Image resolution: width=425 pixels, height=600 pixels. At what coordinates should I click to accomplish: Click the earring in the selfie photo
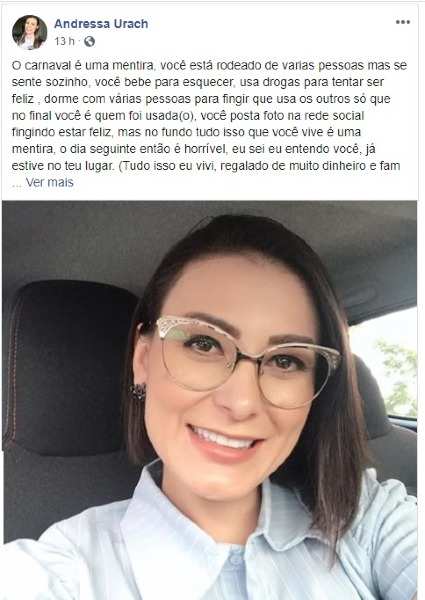click(x=137, y=391)
